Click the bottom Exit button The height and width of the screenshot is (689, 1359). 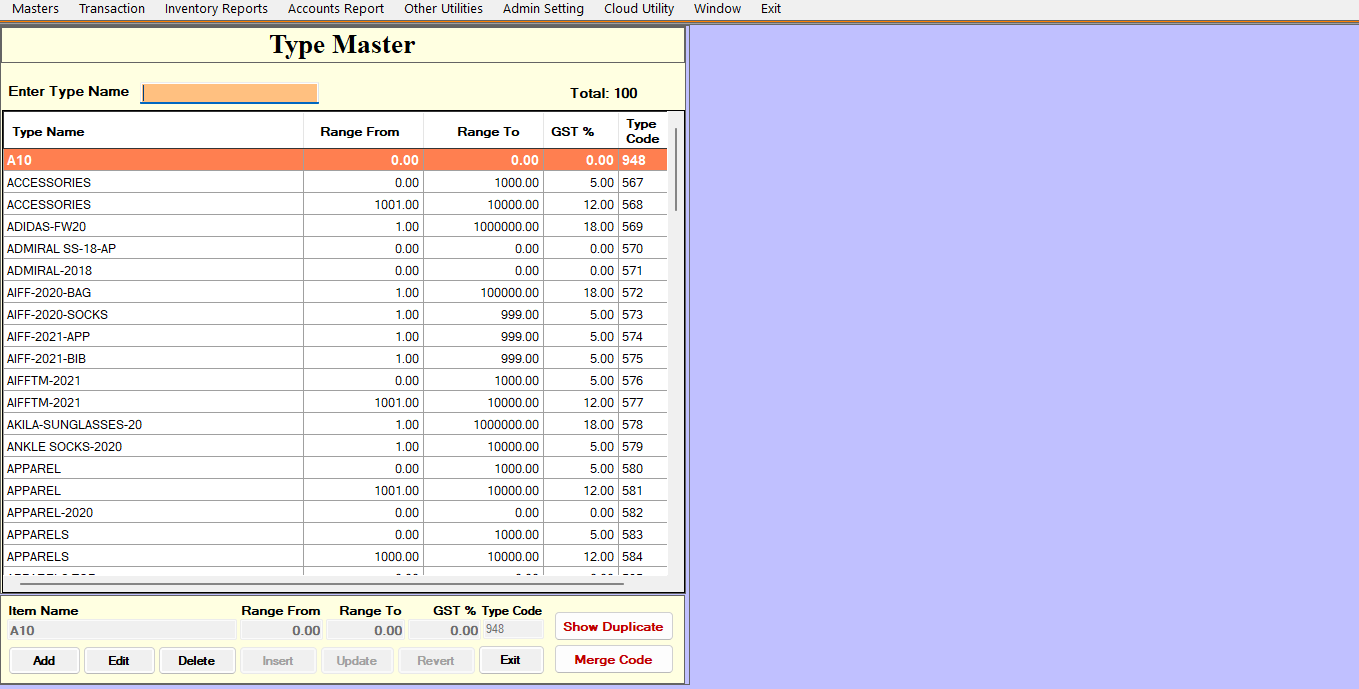[510, 660]
